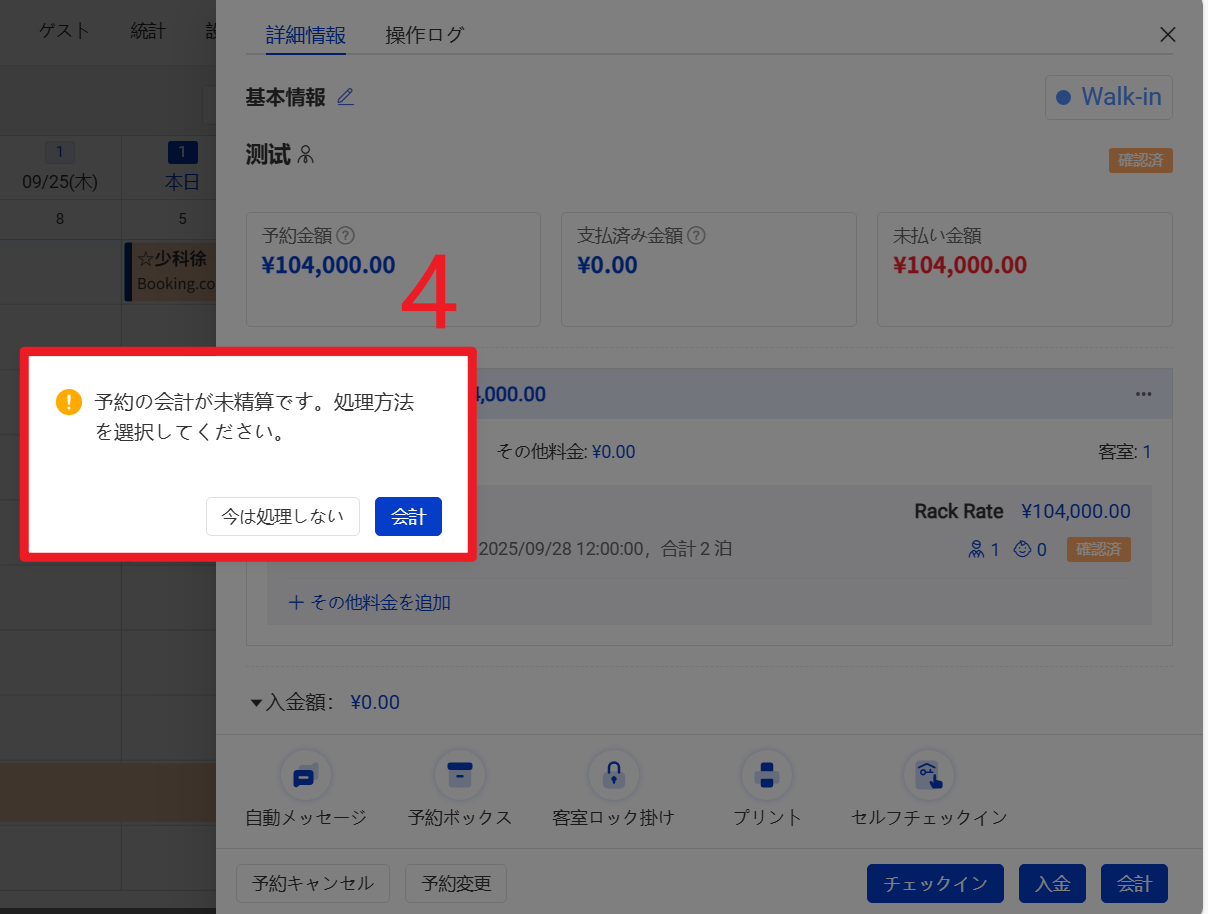The width and height of the screenshot is (1208, 914).
Task: Click 今は処理しない in the dialog
Action: pyautogui.click(x=283, y=517)
